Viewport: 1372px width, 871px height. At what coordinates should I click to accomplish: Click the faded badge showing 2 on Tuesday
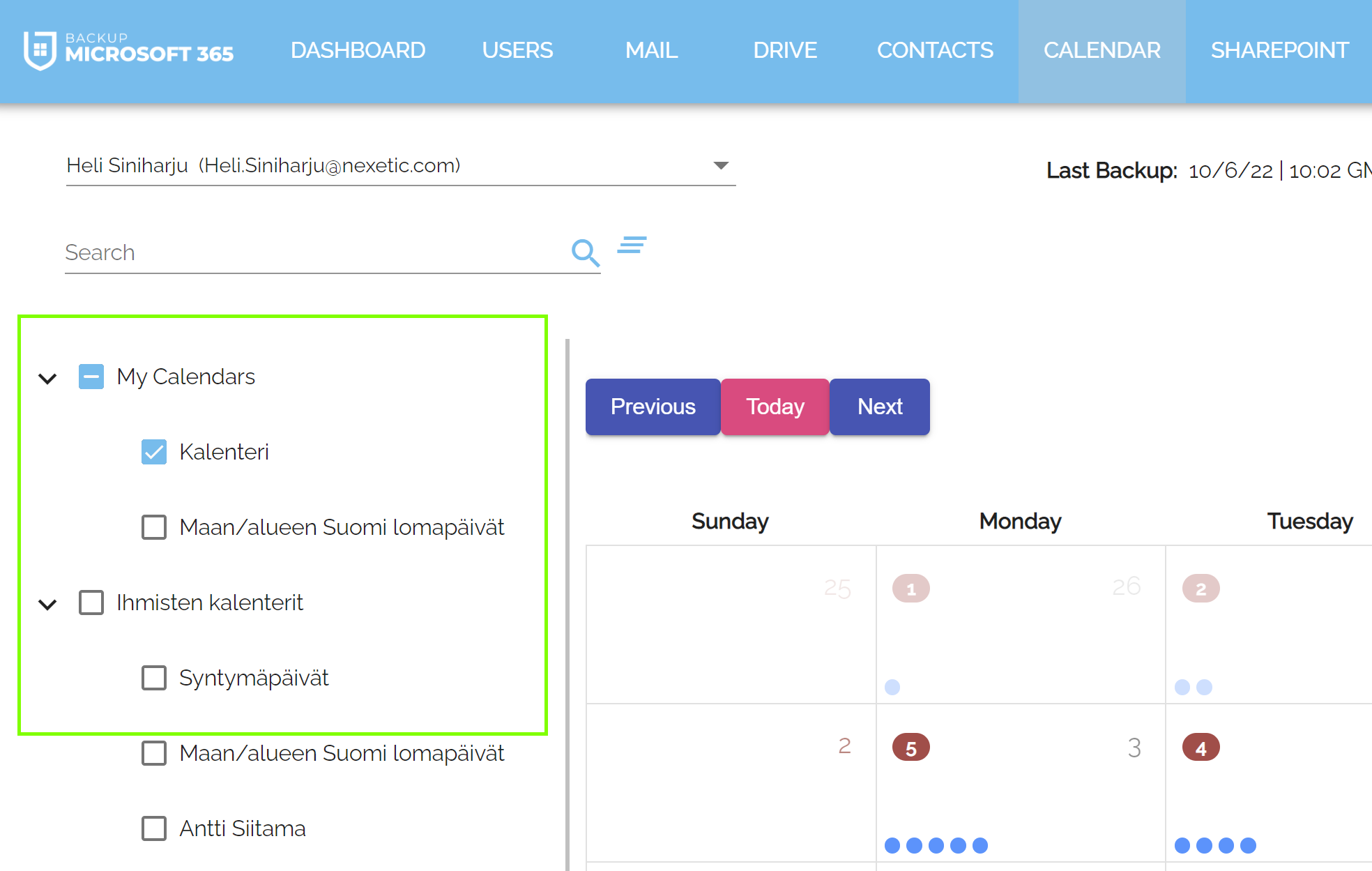(x=1200, y=589)
